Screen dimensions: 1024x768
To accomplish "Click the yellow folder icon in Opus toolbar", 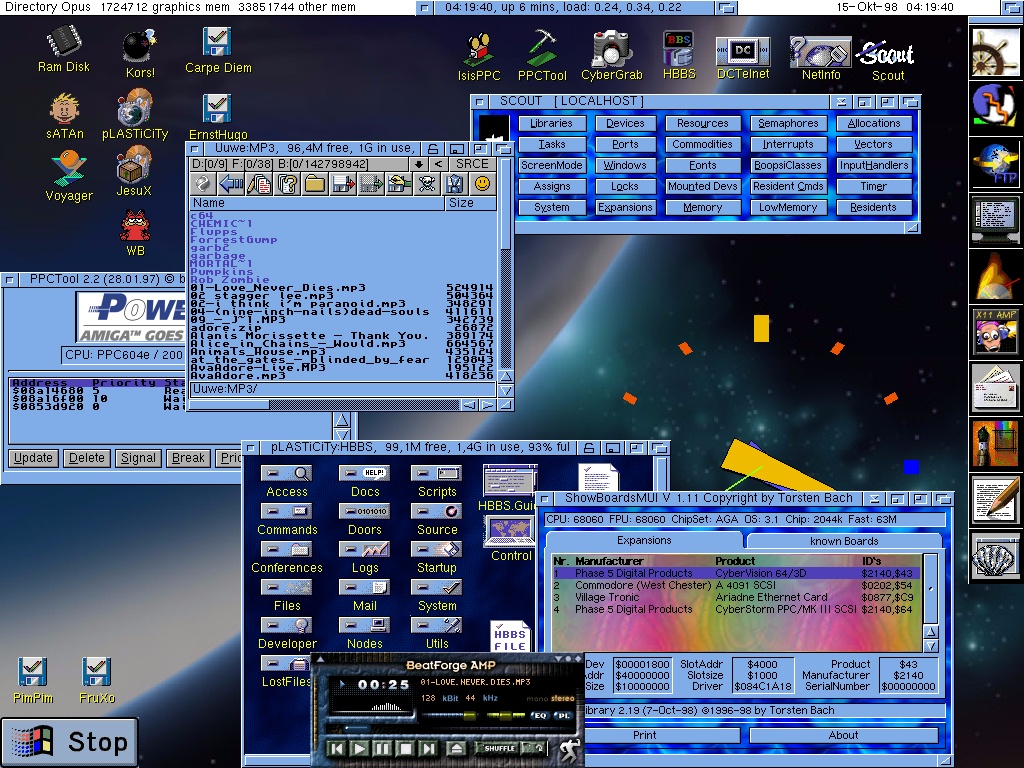I will point(315,184).
